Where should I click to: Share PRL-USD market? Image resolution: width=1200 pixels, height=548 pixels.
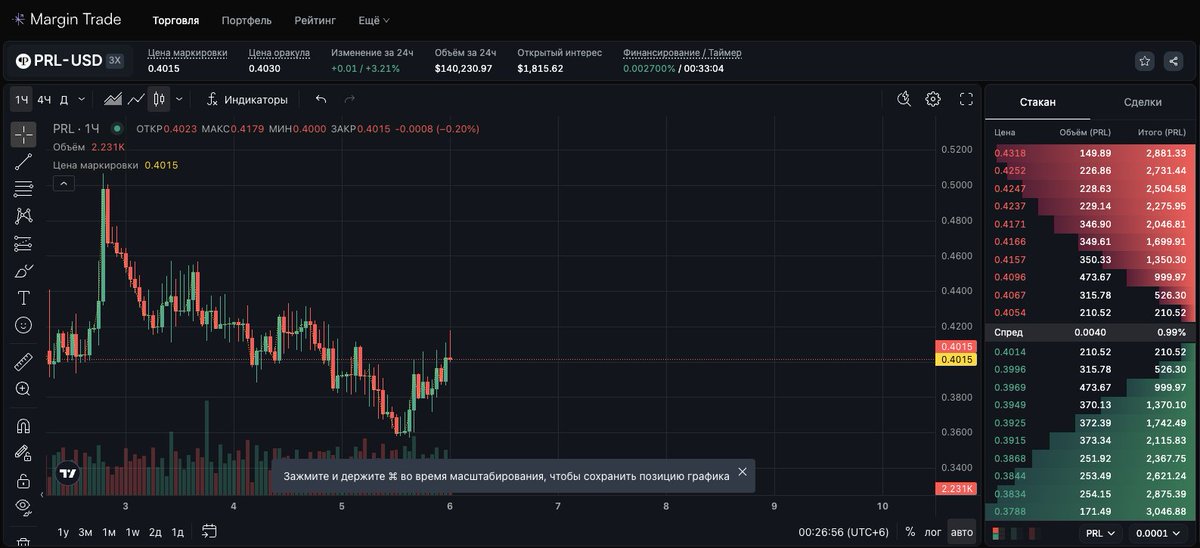pyautogui.click(x=1173, y=61)
